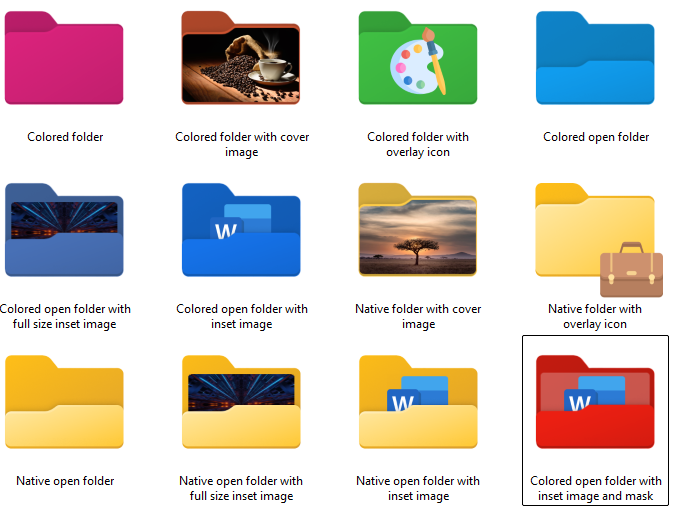Click the "Colored open folder" label text
Image resolution: width=675 pixels, height=531 pixels.
tap(596, 137)
